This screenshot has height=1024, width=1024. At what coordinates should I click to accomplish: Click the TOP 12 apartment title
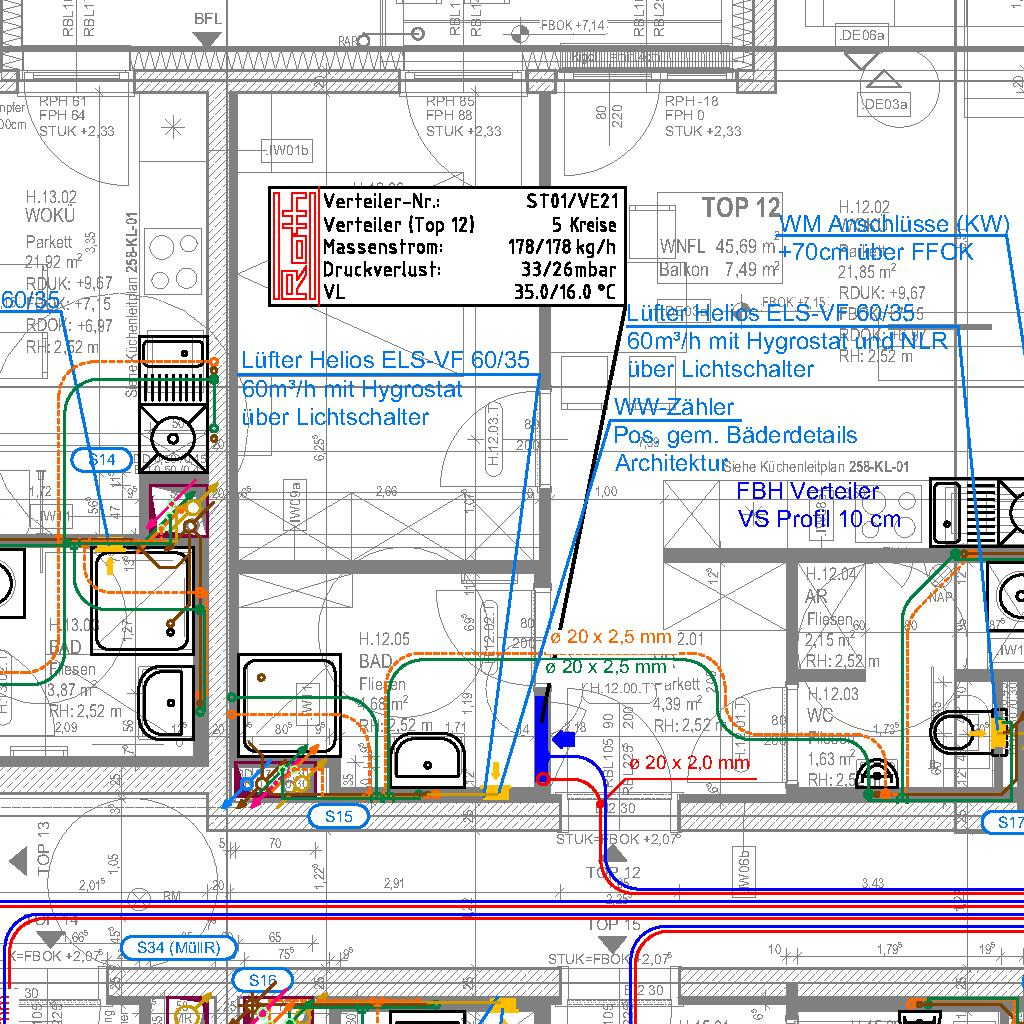[740, 208]
